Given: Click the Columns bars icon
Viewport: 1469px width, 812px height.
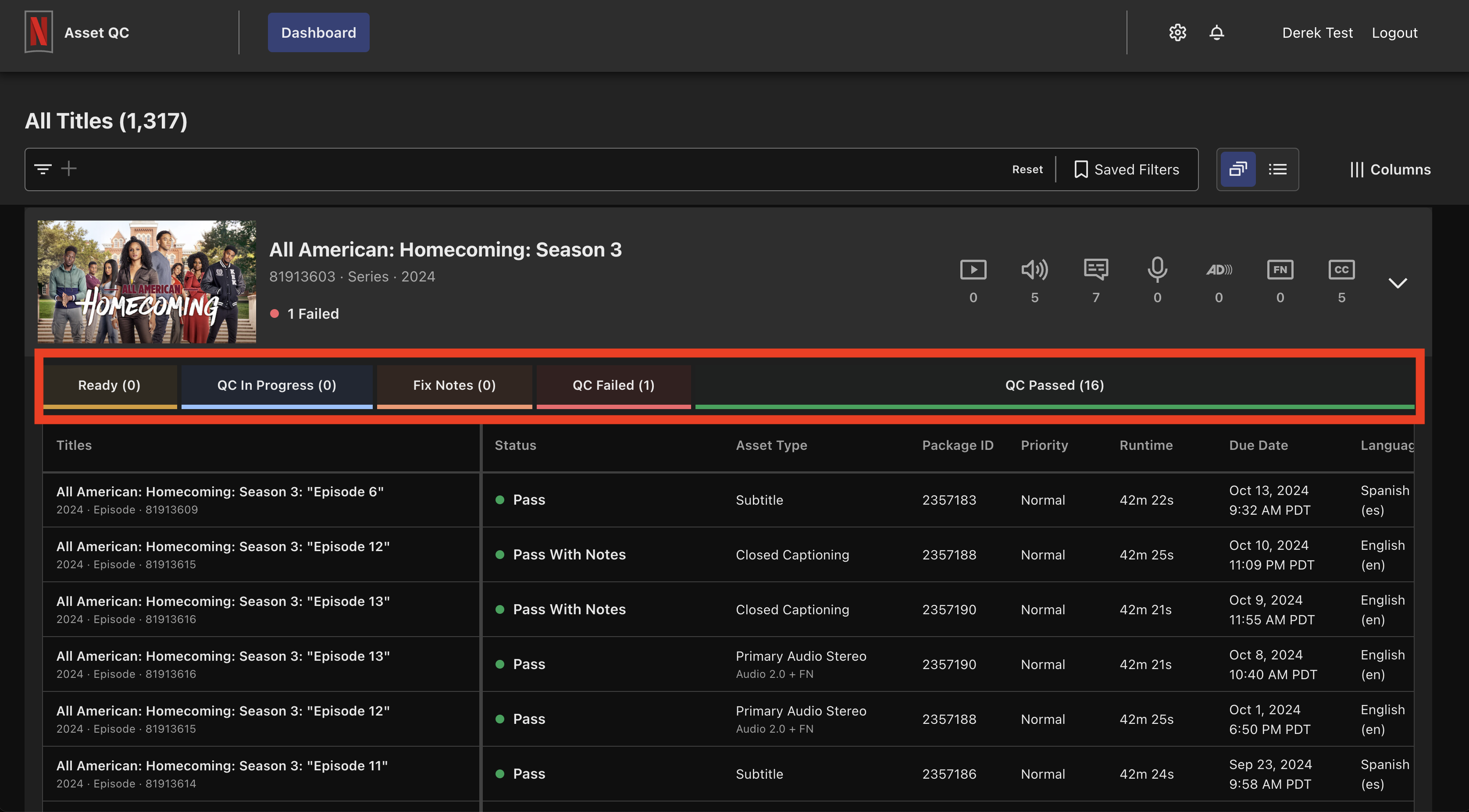Looking at the screenshot, I should (1357, 169).
